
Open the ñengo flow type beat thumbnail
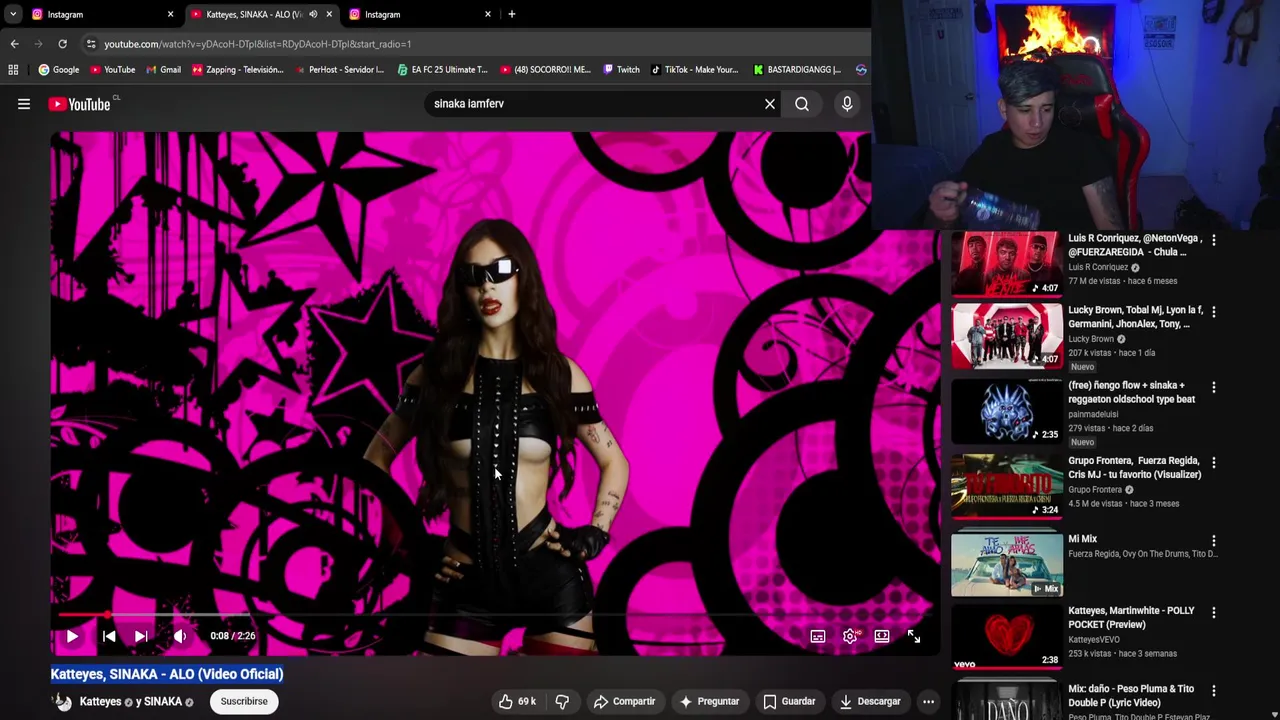tap(1006, 411)
